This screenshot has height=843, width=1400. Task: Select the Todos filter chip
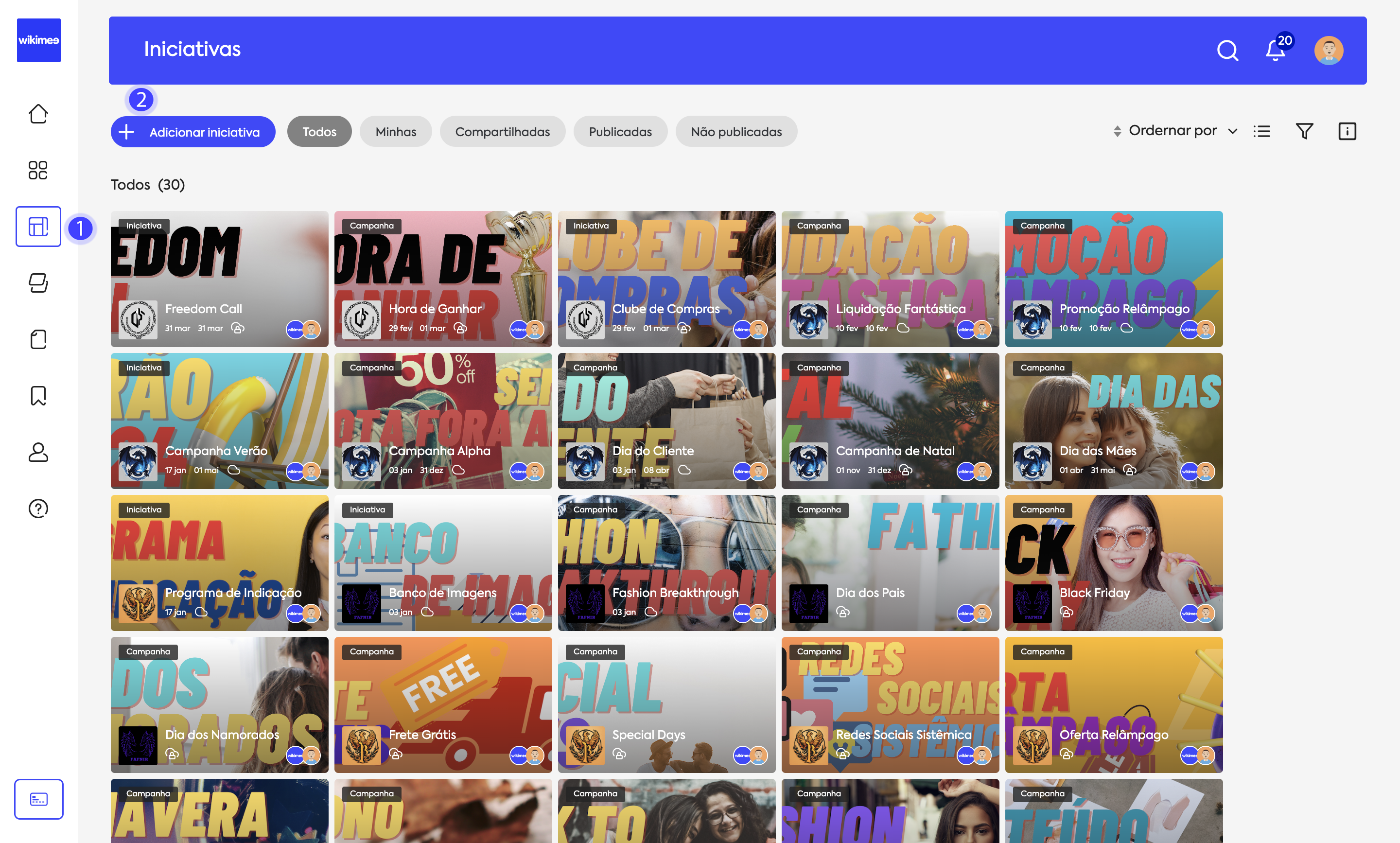pyautogui.click(x=319, y=132)
